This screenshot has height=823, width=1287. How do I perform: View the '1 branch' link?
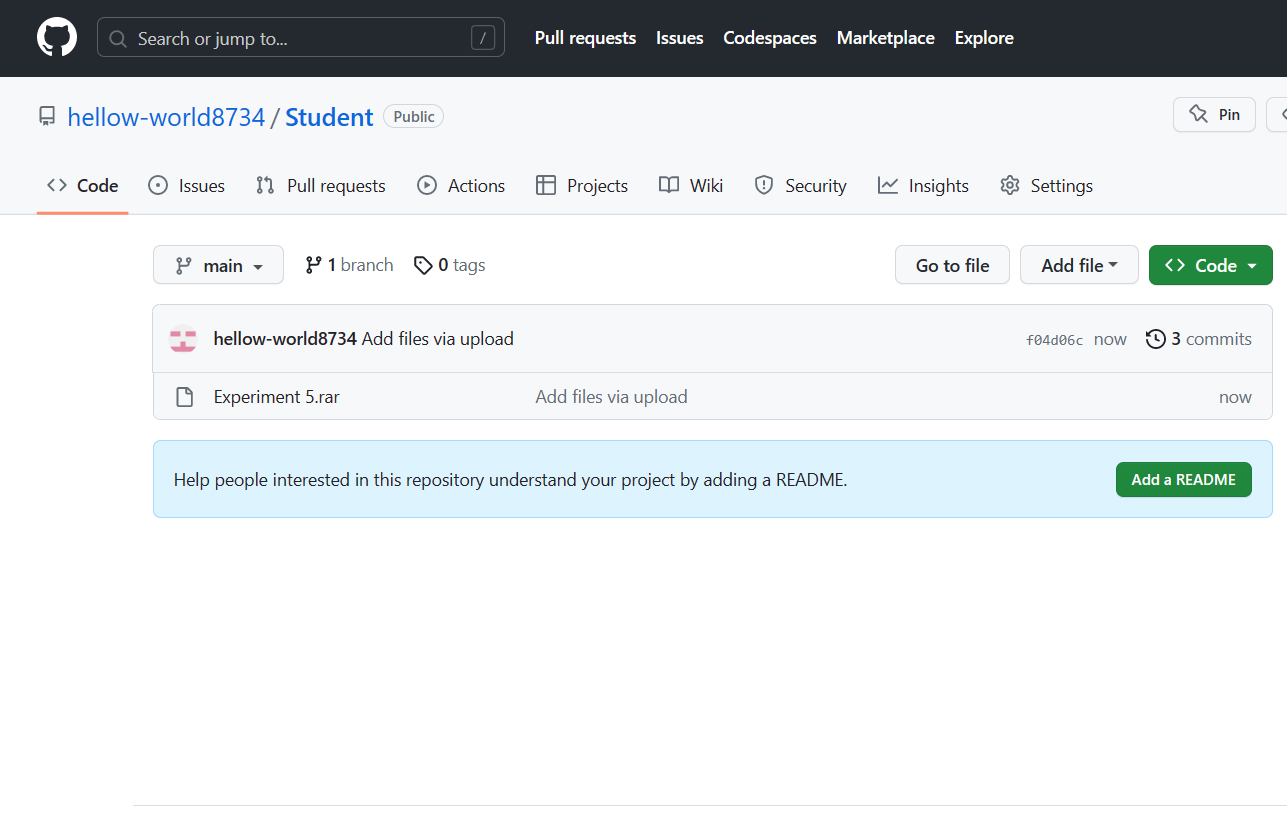tap(349, 265)
